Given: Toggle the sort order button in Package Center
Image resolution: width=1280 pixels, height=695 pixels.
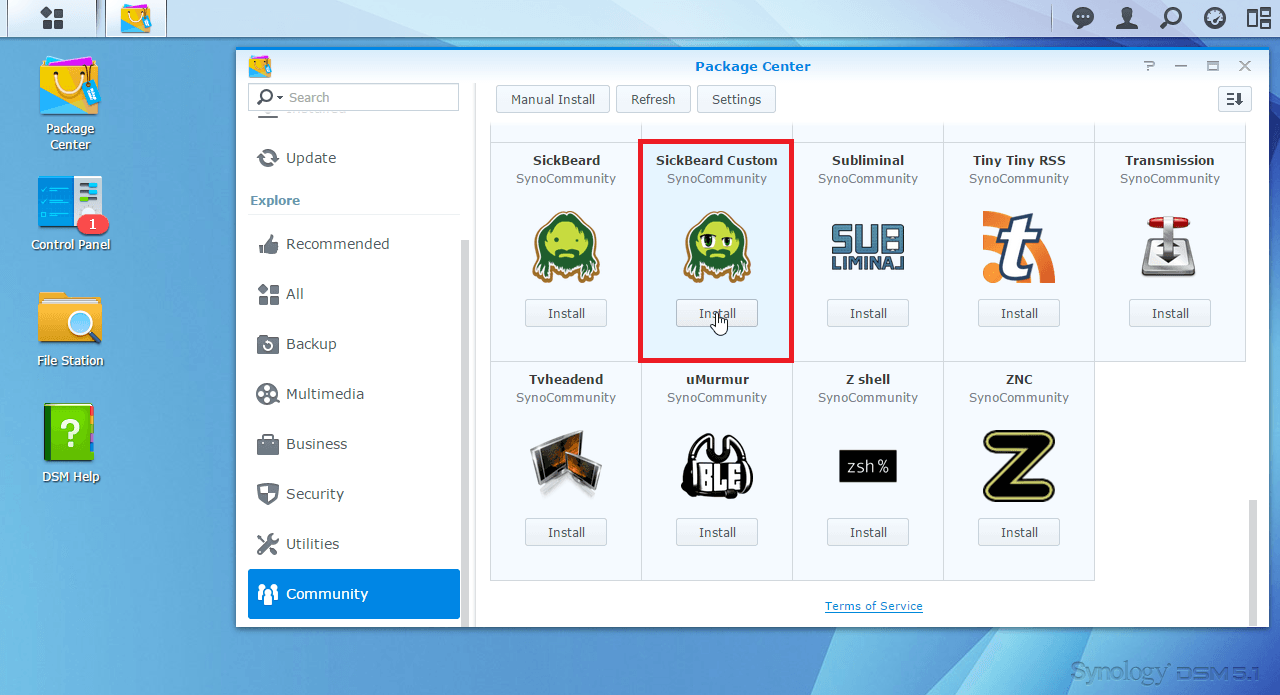Looking at the screenshot, I should [x=1235, y=99].
